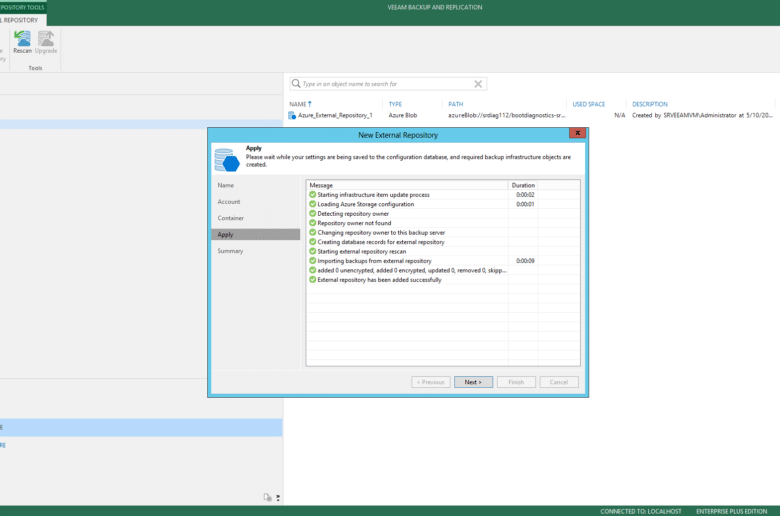Click success icon for Starting external repository rescan
Viewport: 780px width, 516px height.
tap(312, 251)
